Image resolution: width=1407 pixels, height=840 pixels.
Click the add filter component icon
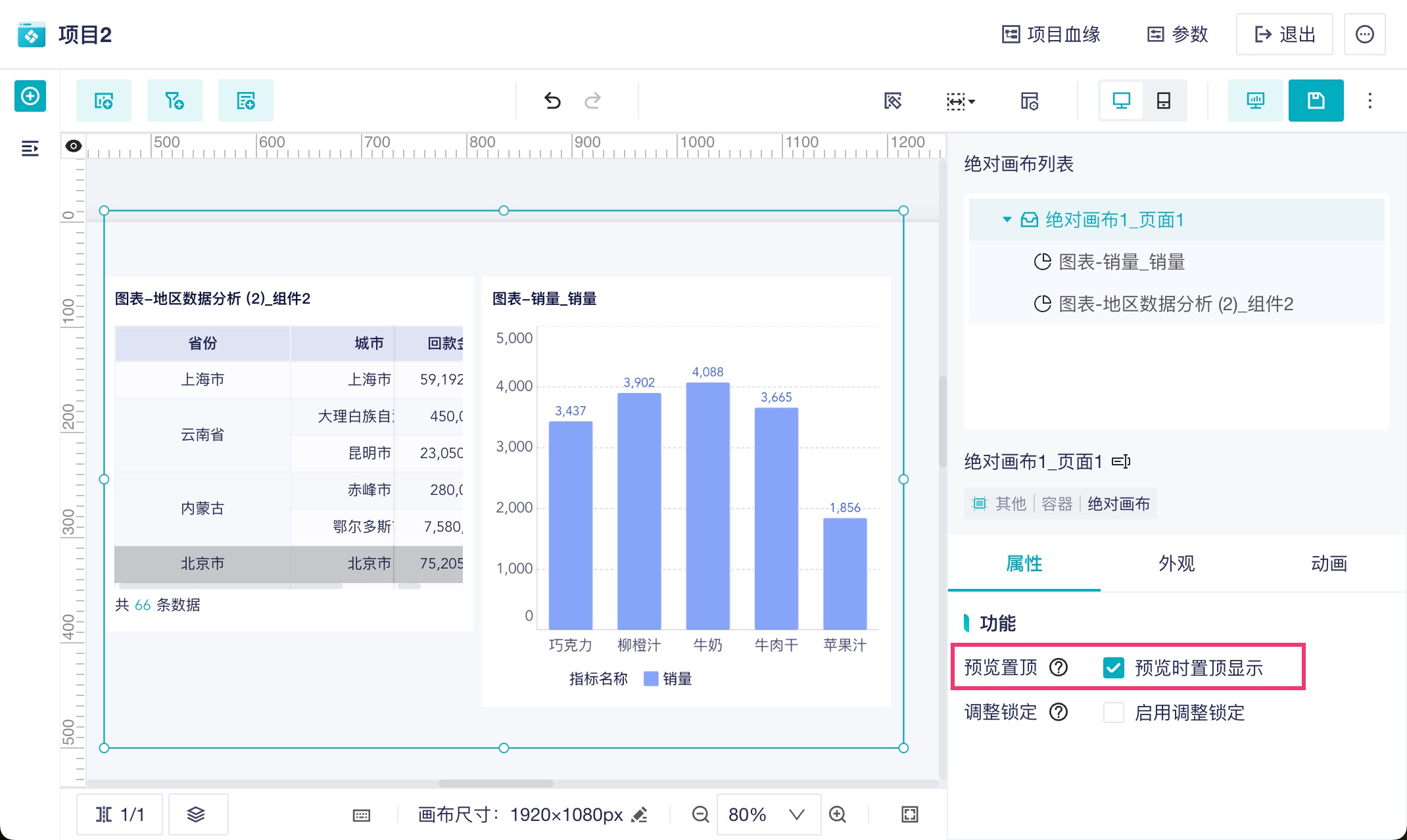(x=174, y=101)
